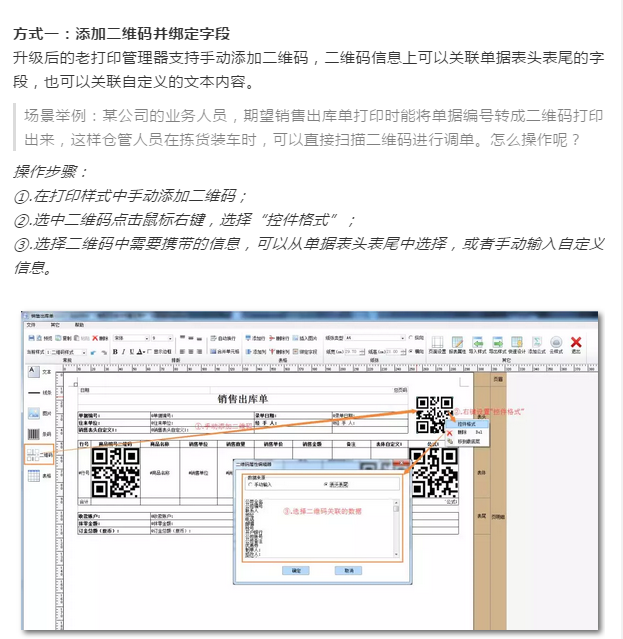
Task: Click the 自动换行 auto-wrap icon
Action: (x=214, y=338)
